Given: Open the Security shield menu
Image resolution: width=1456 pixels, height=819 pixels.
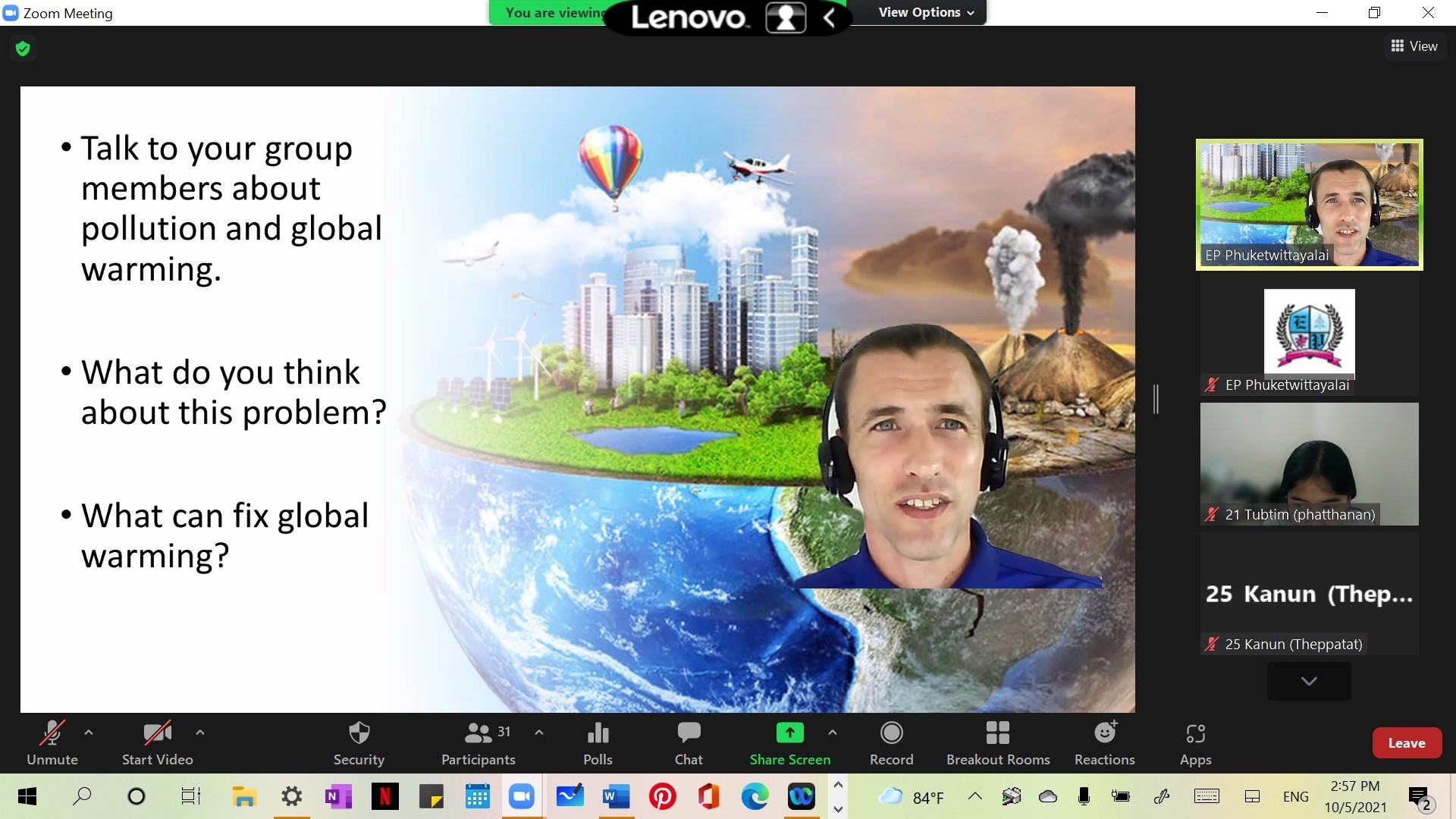Looking at the screenshot, I should tap(359, 743).
